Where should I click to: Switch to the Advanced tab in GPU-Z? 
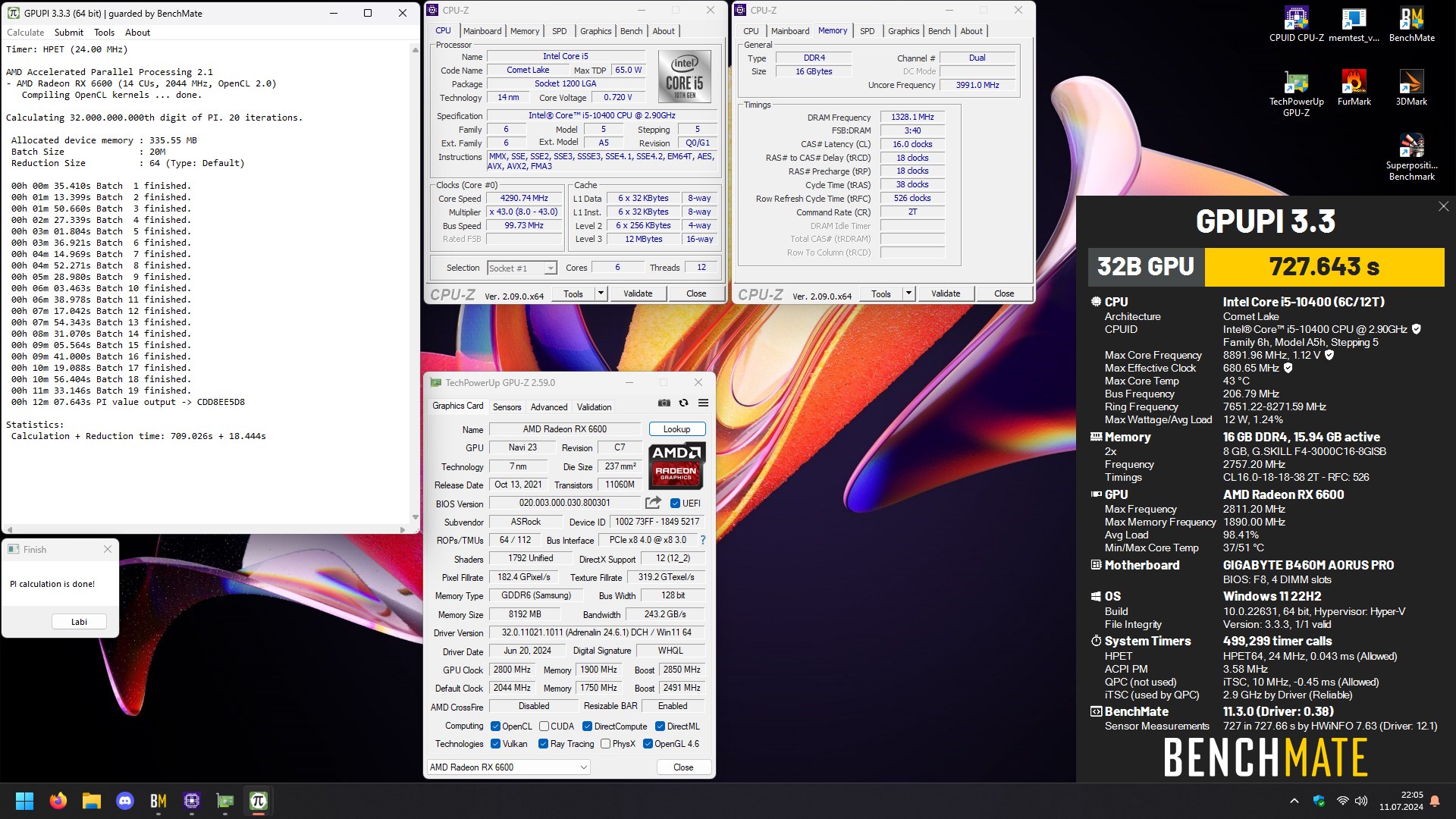click(548, 406)
